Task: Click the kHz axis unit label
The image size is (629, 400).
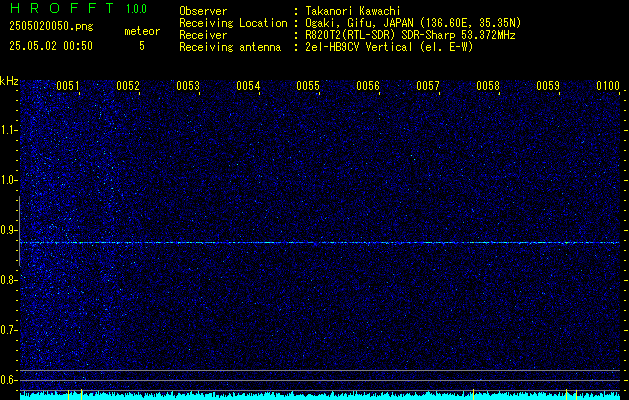Action: 9,81
